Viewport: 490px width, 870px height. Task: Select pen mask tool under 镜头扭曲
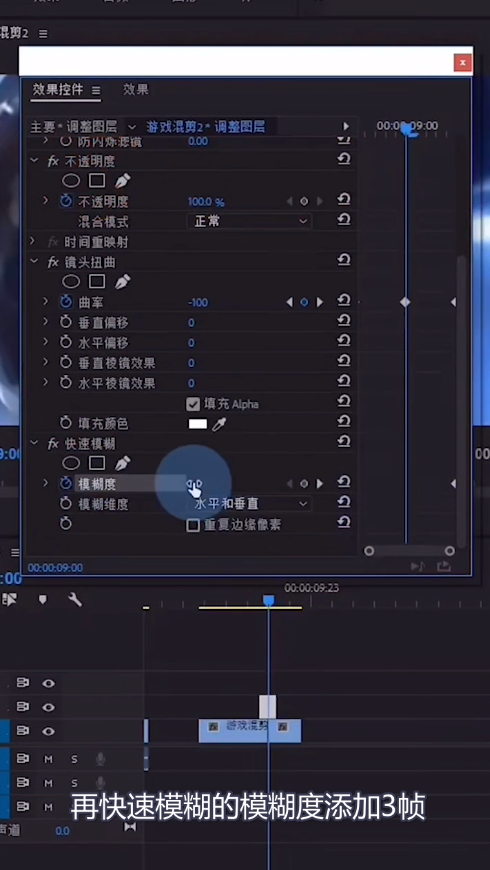122,281
